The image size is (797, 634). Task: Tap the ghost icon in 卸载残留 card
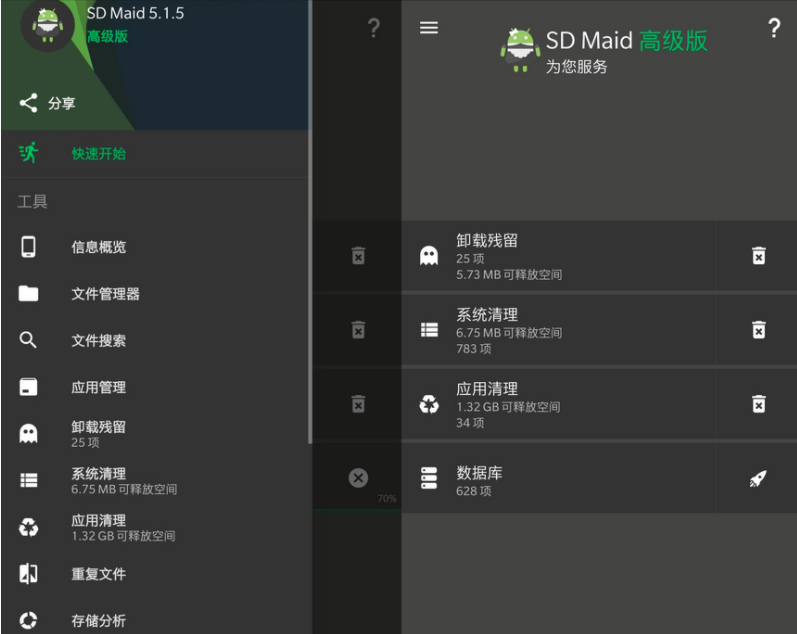point(428,256)
